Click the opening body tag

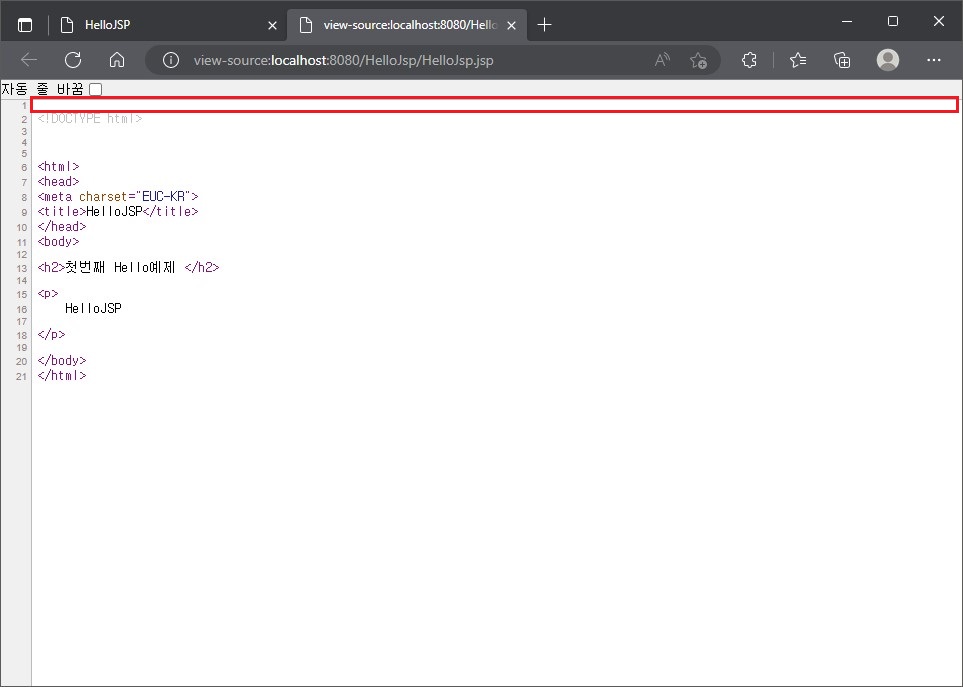click(x=58, y=241)
